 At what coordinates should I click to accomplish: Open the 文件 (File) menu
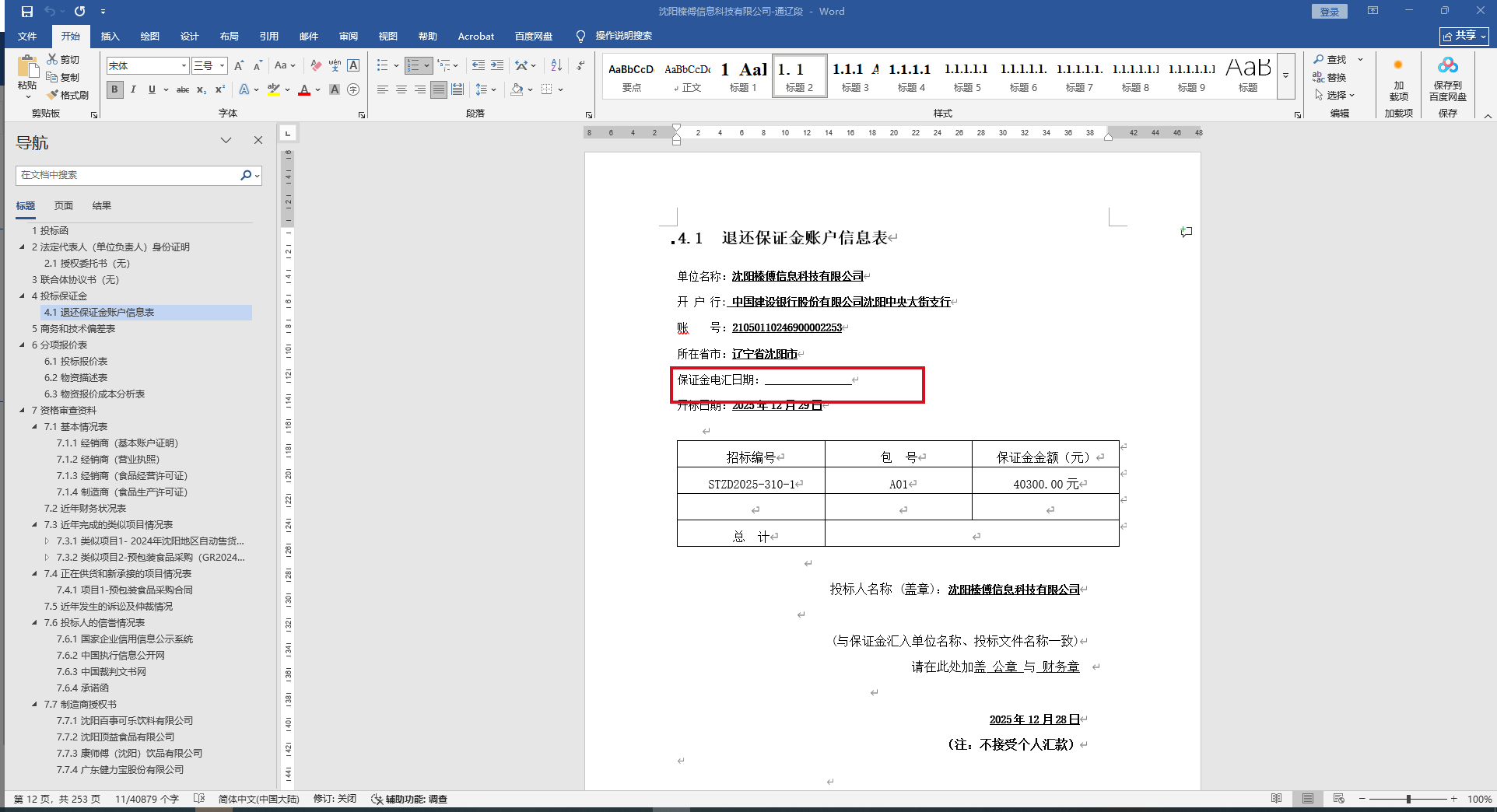click(x=27, y=37)
